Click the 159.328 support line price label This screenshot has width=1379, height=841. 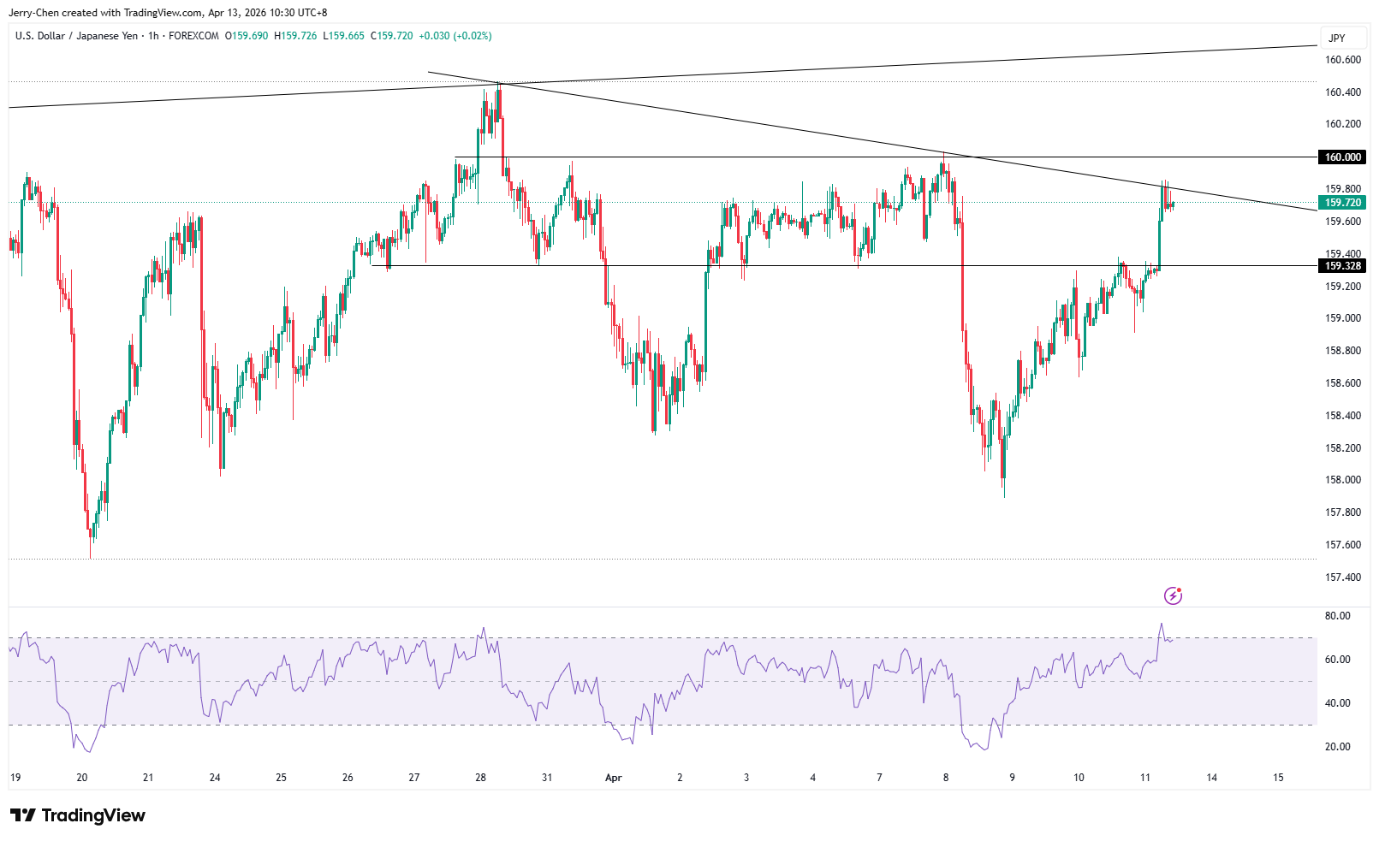pyautogui.click(x=1342, y=266)
